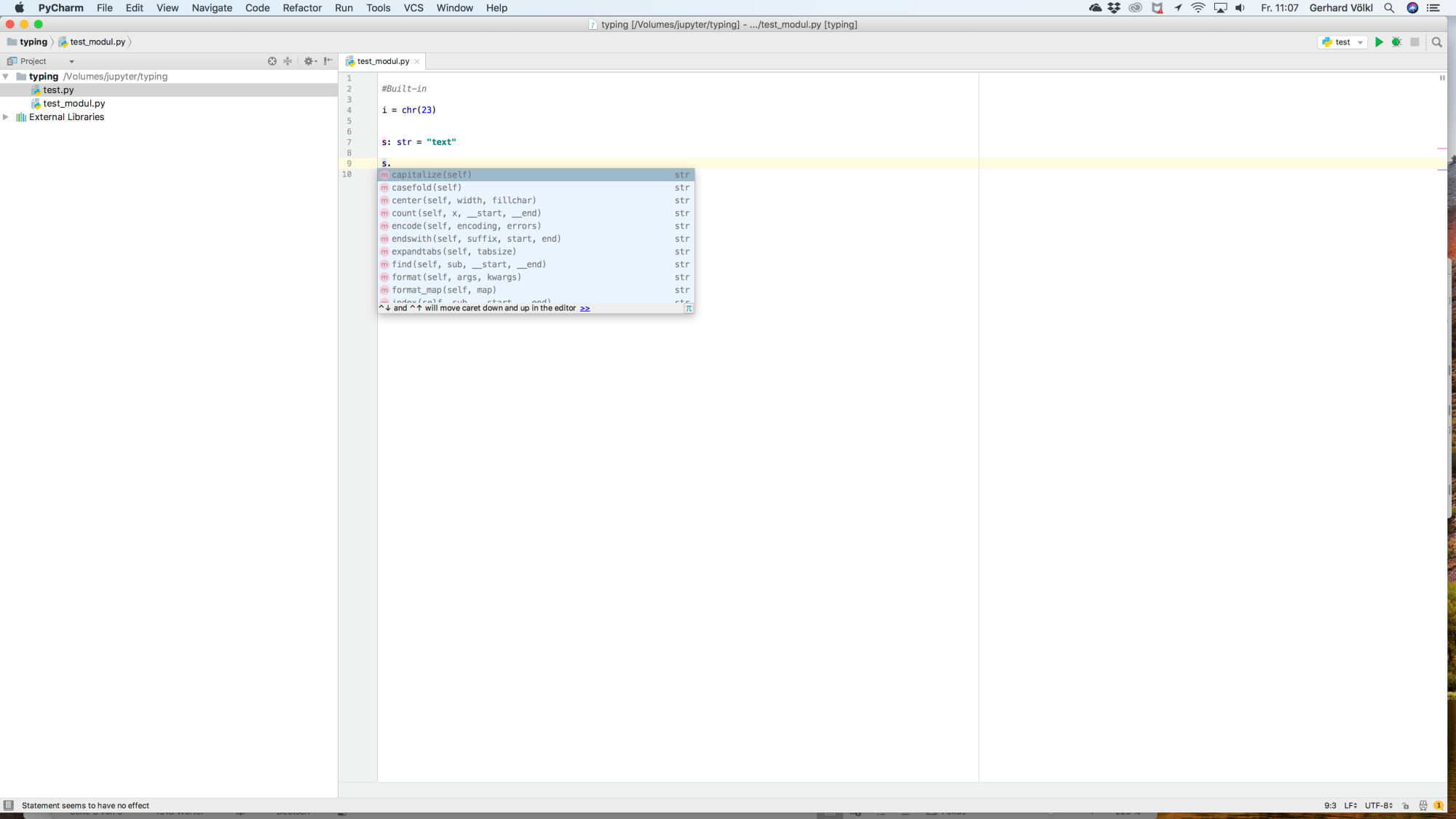Start debugging with the bug icon
The image size is (1456, 819).
coord(1396,42)
